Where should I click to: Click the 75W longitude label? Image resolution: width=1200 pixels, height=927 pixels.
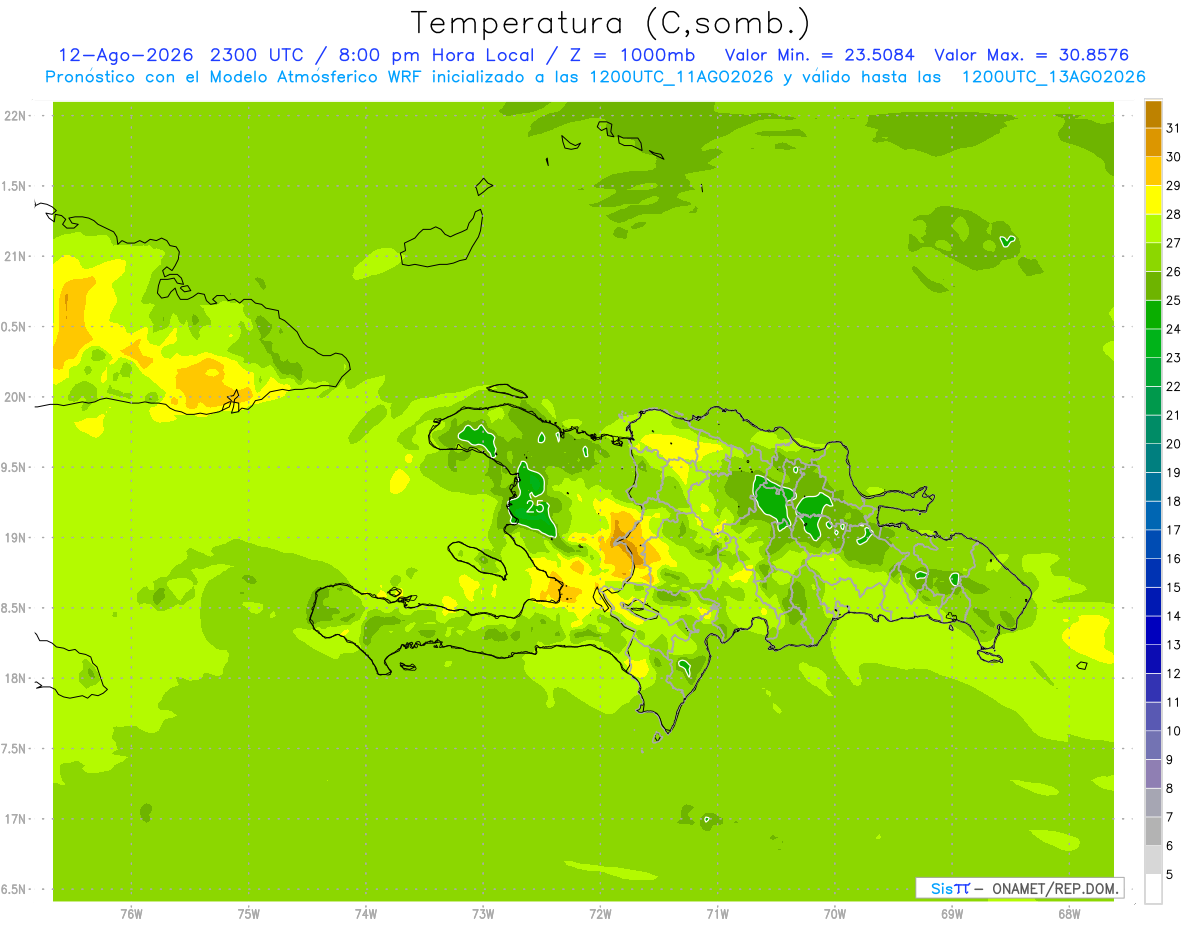pos(249,914)
